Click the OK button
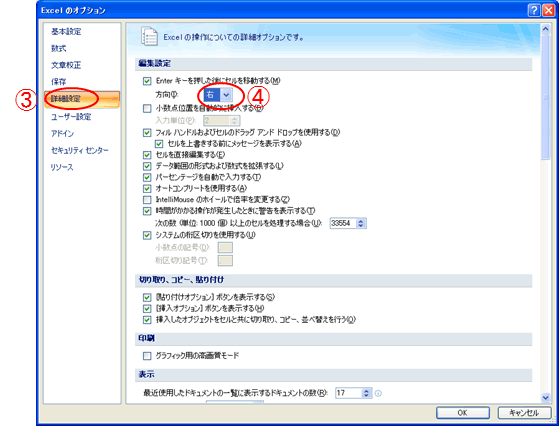This screenshot has width=559, height=426. pos(463,413)
